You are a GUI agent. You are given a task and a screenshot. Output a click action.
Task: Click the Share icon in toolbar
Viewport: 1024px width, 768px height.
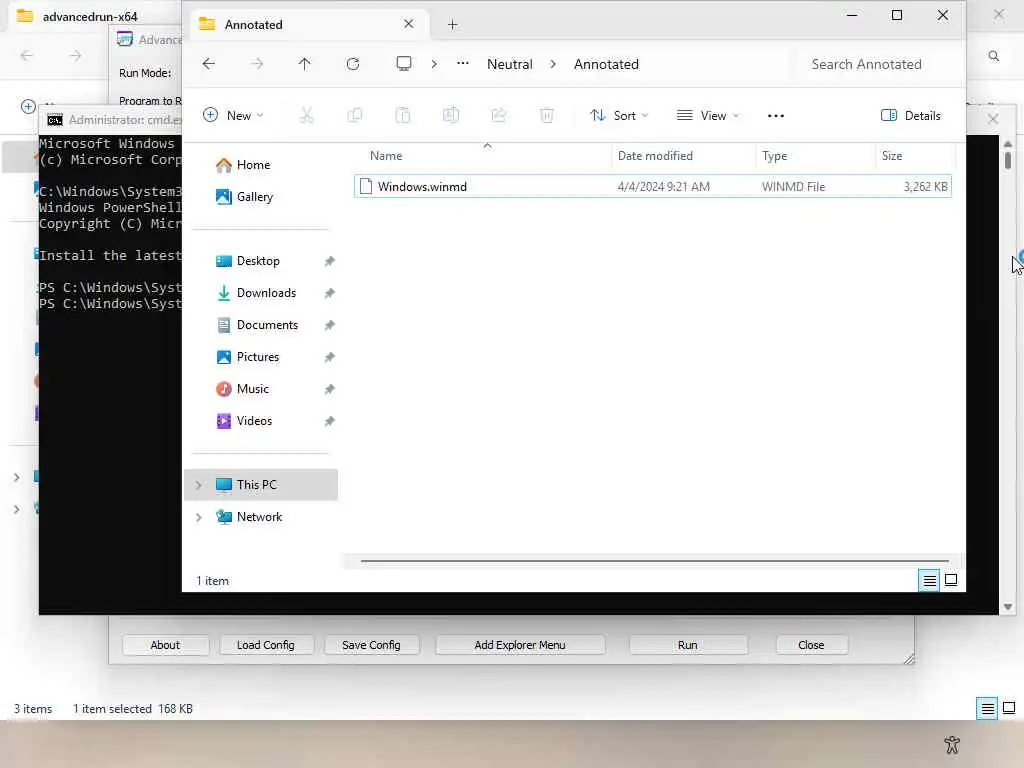tap(499, 116)
